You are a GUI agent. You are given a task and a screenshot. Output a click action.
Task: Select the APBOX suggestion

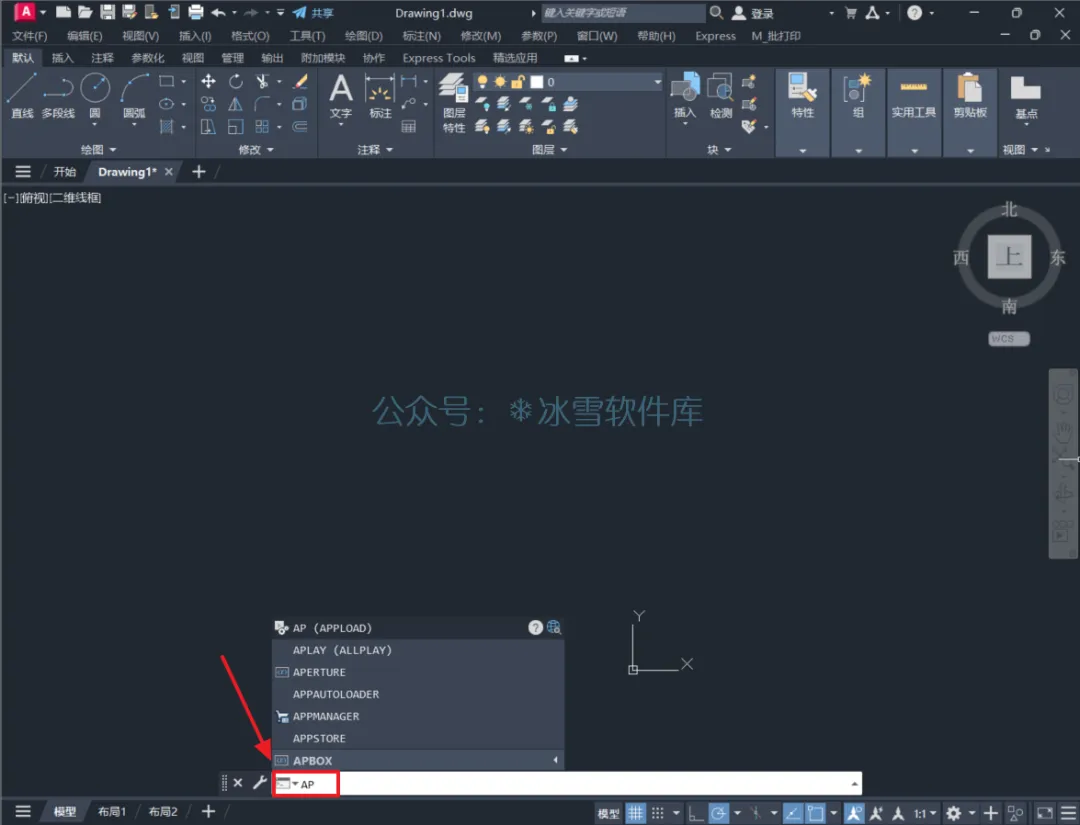point(418,760)
